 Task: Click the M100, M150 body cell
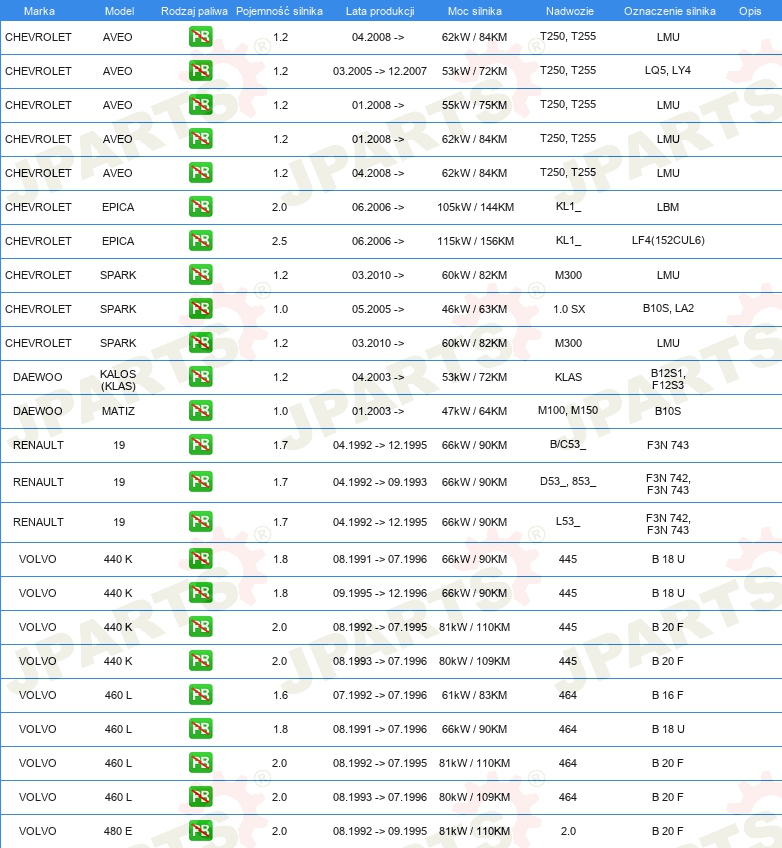(568, 410)
